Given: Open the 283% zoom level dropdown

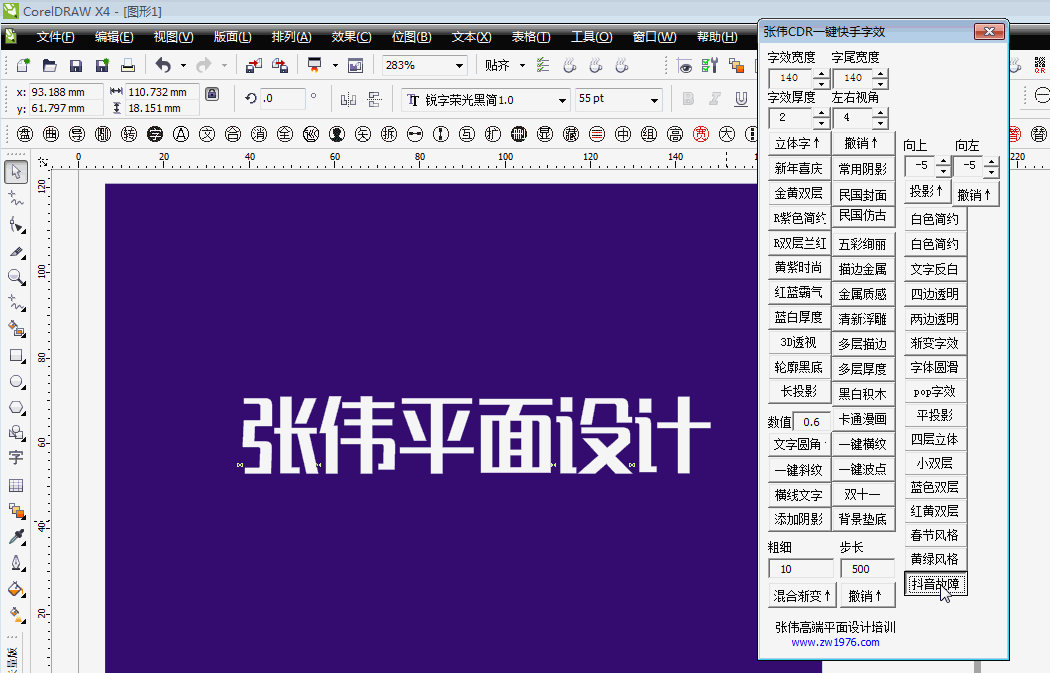Looking at the screenshot, I should click(x=459, y=64).
